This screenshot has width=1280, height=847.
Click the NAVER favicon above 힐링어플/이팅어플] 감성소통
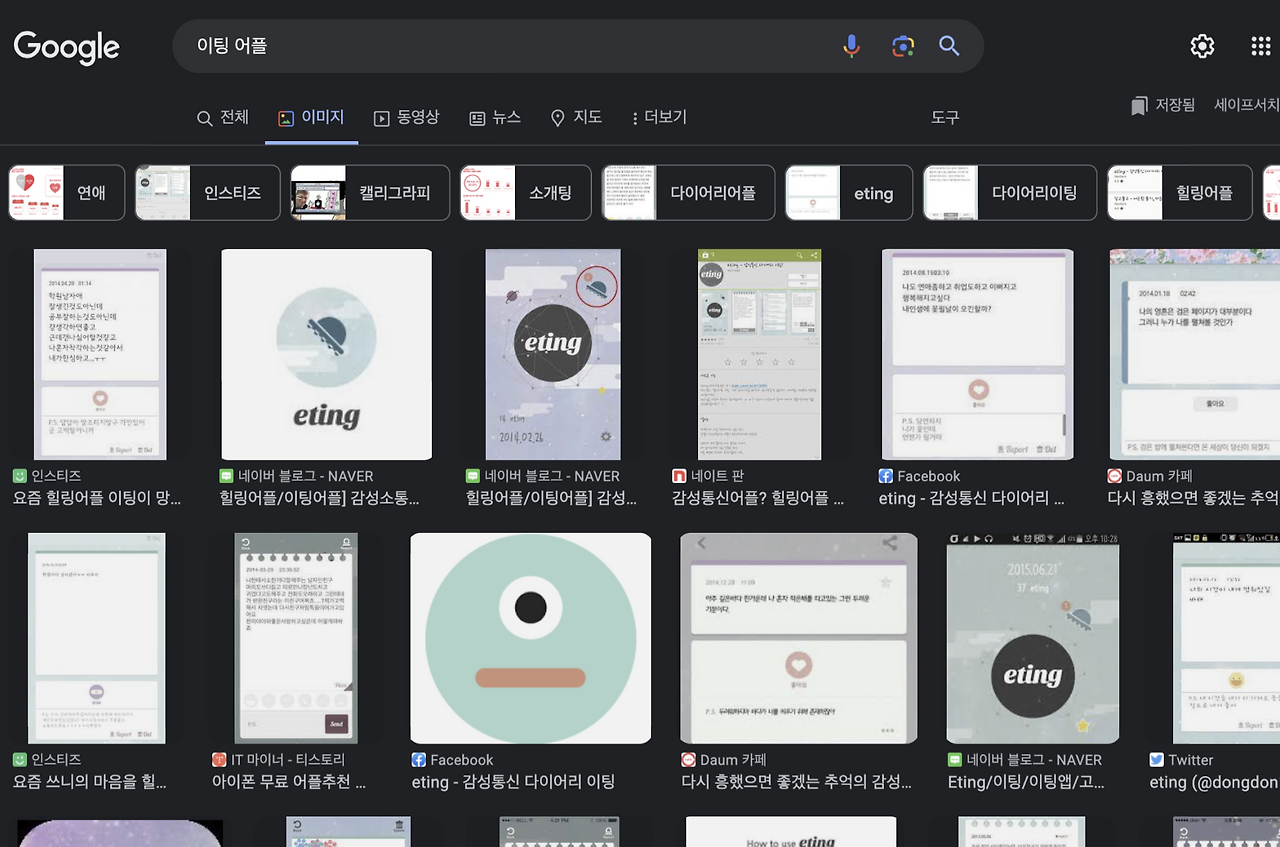226,476
